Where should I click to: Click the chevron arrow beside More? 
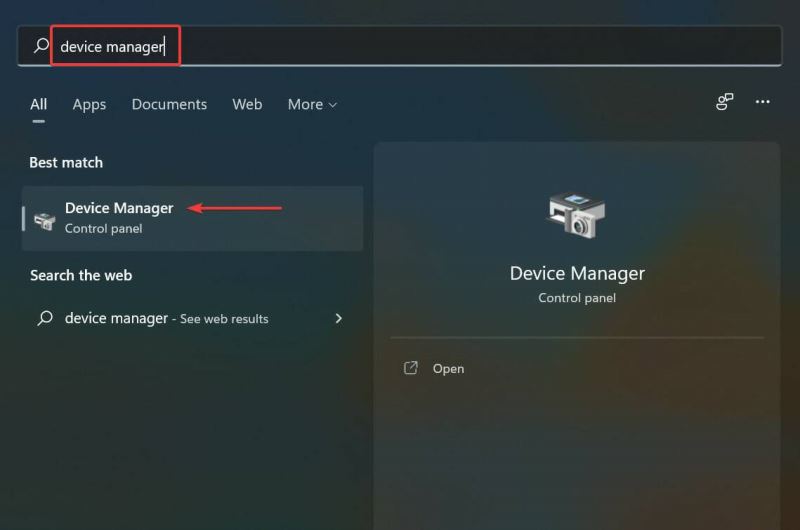(x=333, y=105)
